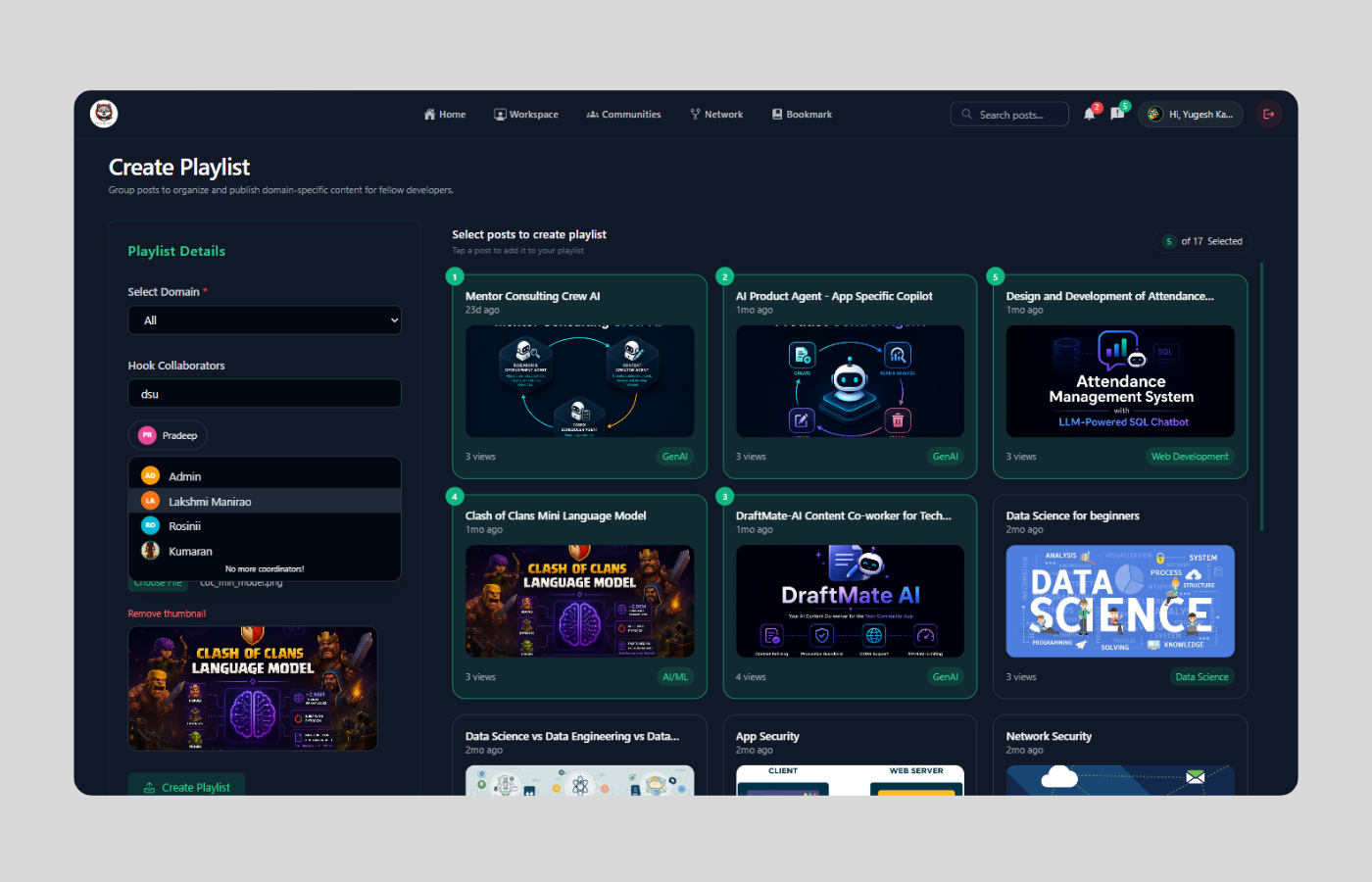Deselect the Mentor Consulting Crew AI post
1372x882 pixels.
pyautogui.click(x=579, y=376)
